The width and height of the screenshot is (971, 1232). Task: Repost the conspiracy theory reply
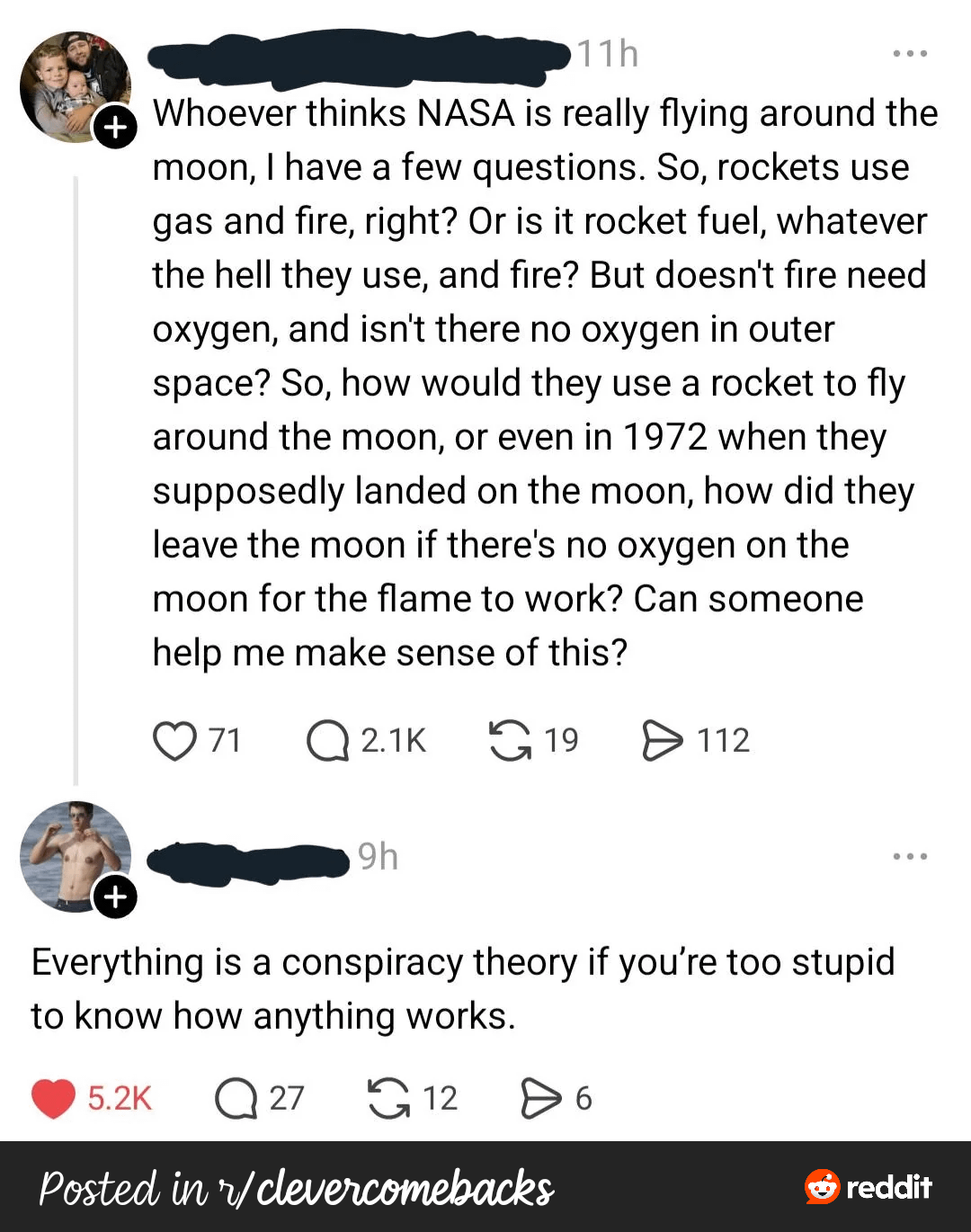(x=388, y=1099)
